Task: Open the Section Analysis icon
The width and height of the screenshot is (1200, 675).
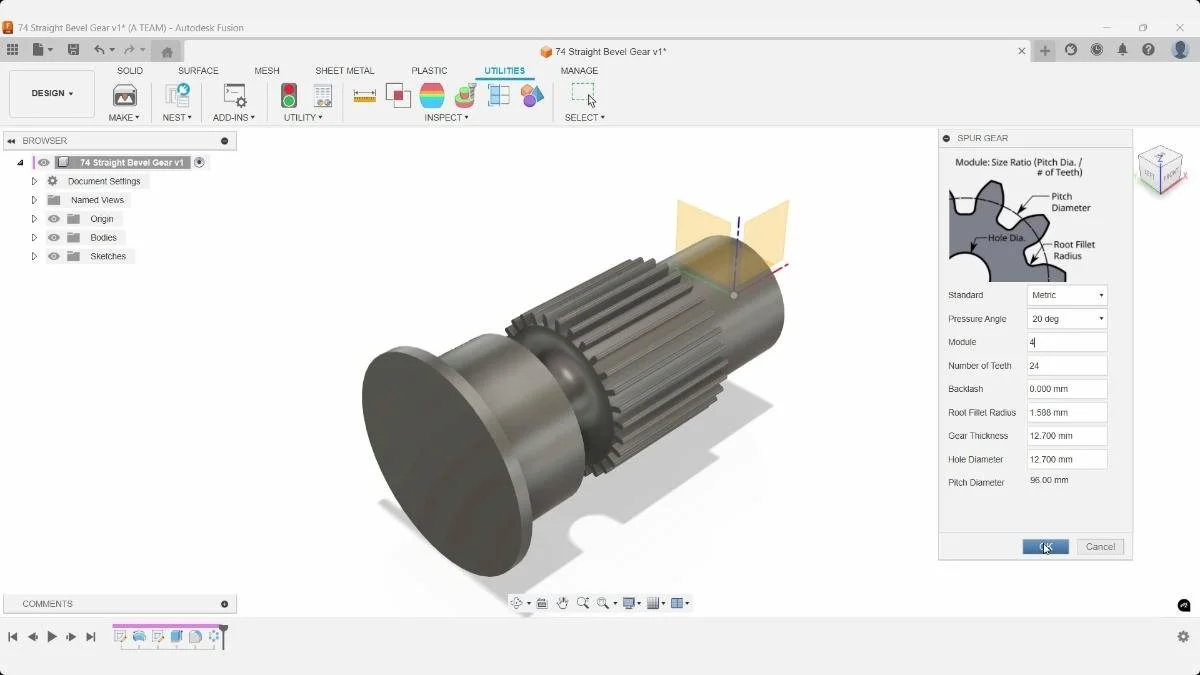Action: click(465, 96)
